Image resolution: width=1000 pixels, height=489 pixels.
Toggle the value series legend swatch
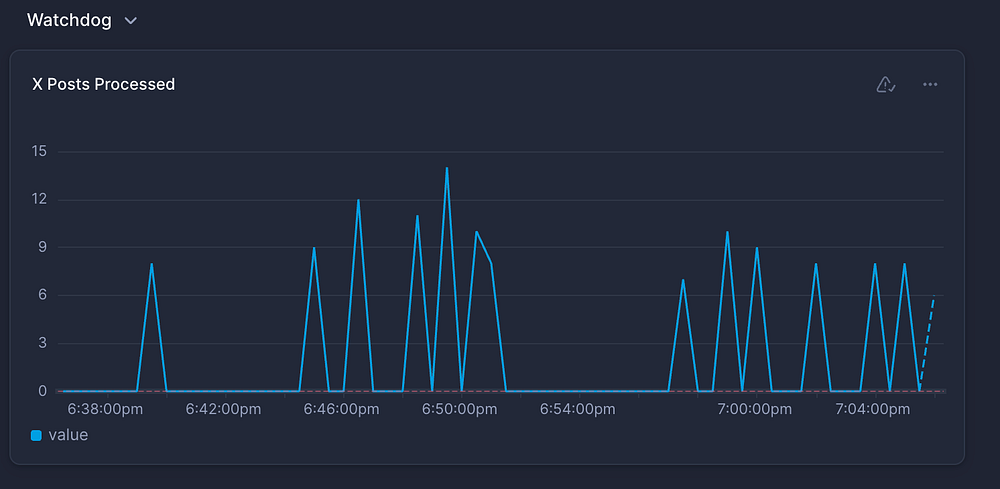[36, 435]
